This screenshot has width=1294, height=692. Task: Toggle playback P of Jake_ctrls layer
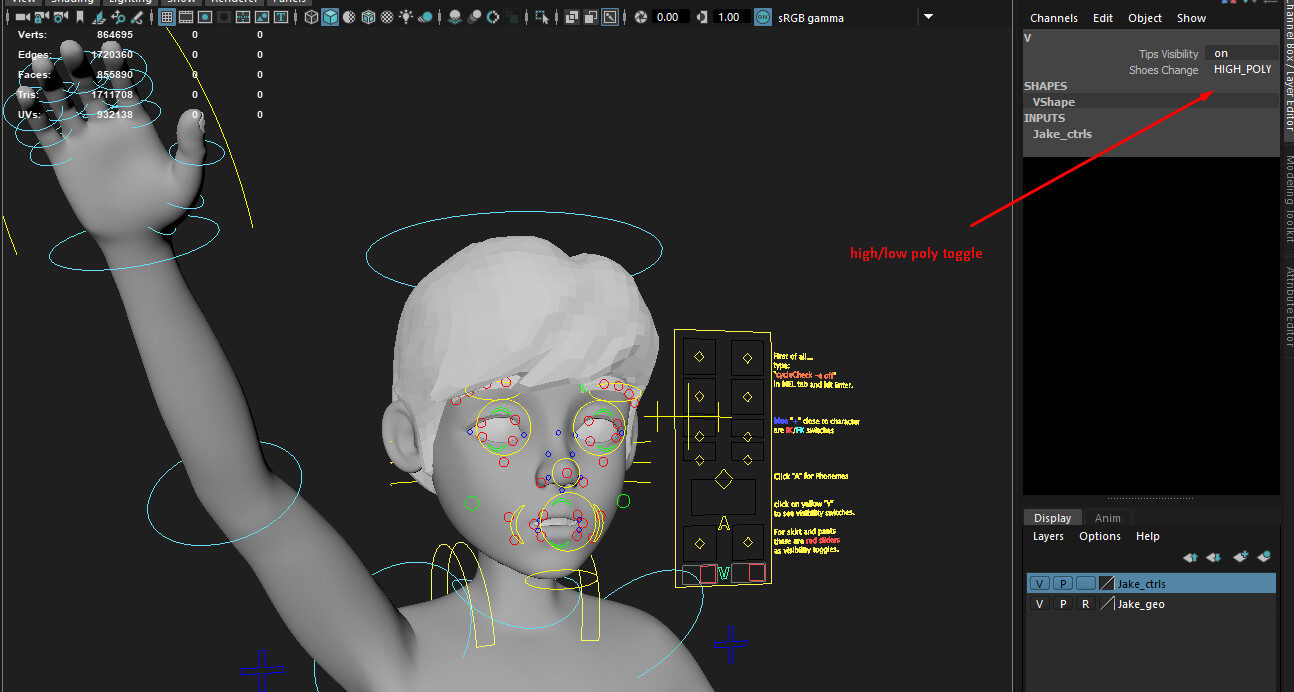tap(1062, 584)
